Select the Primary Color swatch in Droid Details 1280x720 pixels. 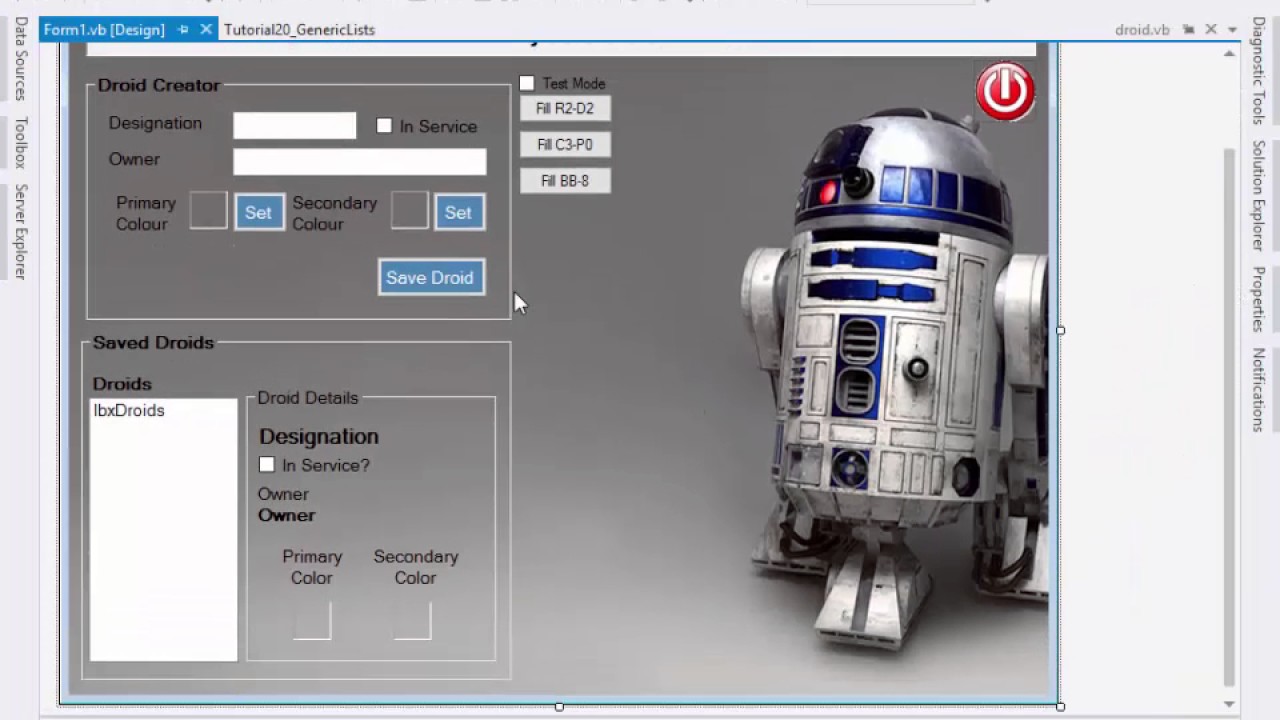tap(312, 620)
